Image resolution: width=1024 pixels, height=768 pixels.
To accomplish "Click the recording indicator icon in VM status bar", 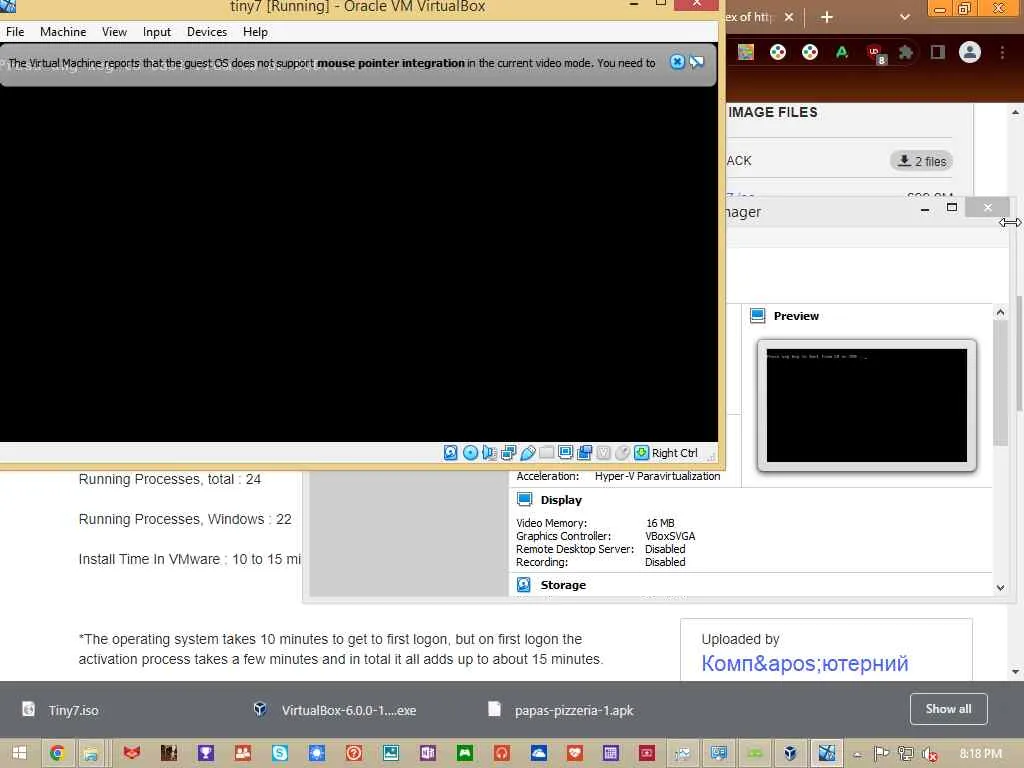I will coord(584,453).
